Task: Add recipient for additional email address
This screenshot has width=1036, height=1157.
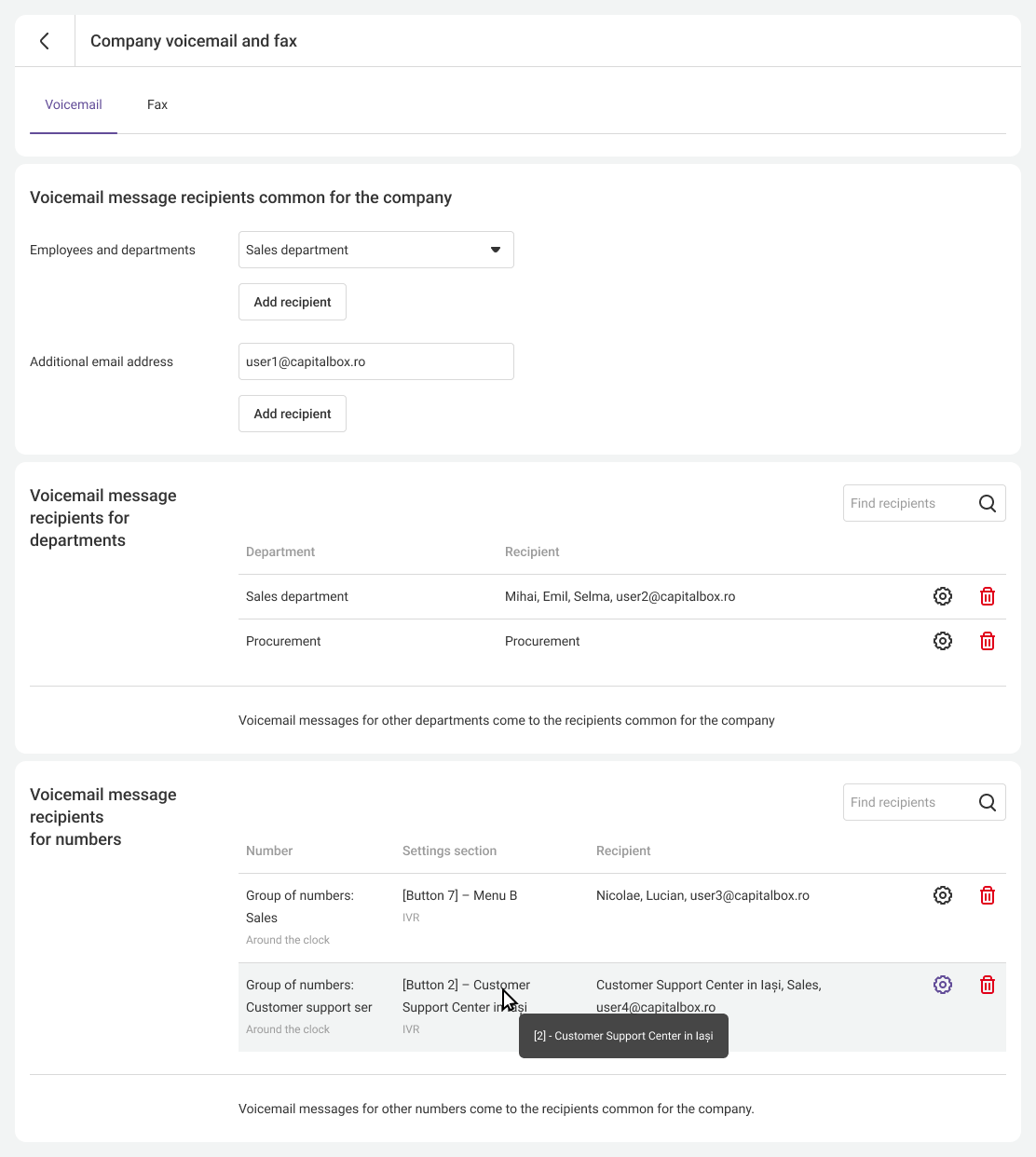Action: point(293,414)
